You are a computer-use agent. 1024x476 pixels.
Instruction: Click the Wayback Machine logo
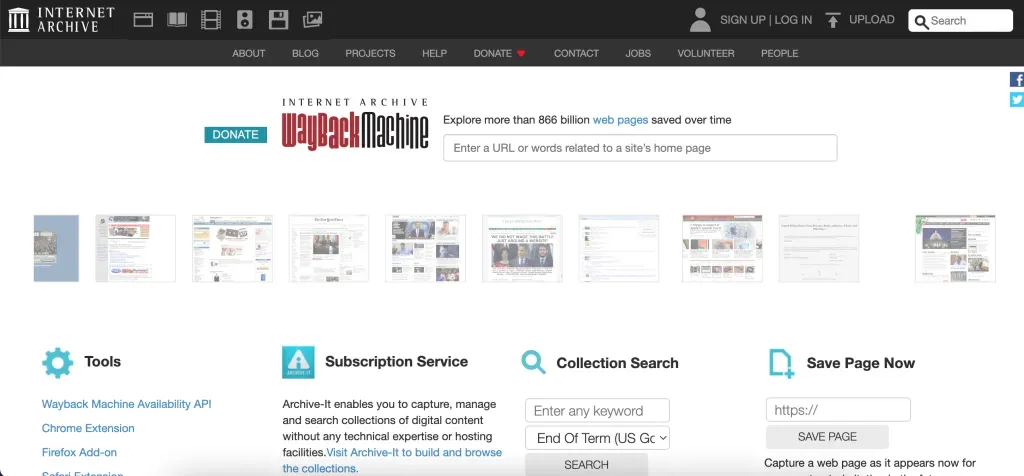tap(355, 124)
